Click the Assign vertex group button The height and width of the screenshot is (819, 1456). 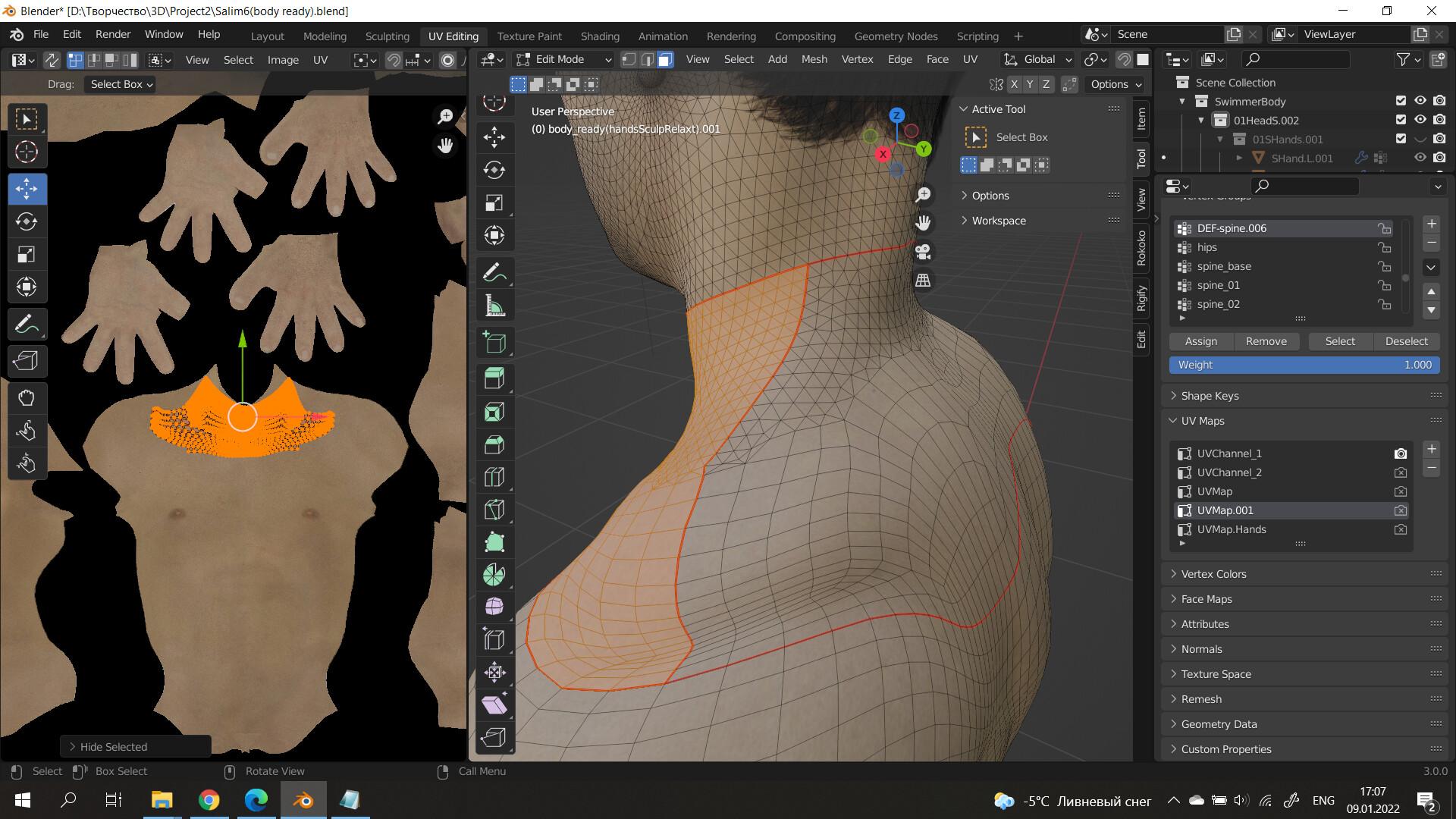pos(1201,341)
